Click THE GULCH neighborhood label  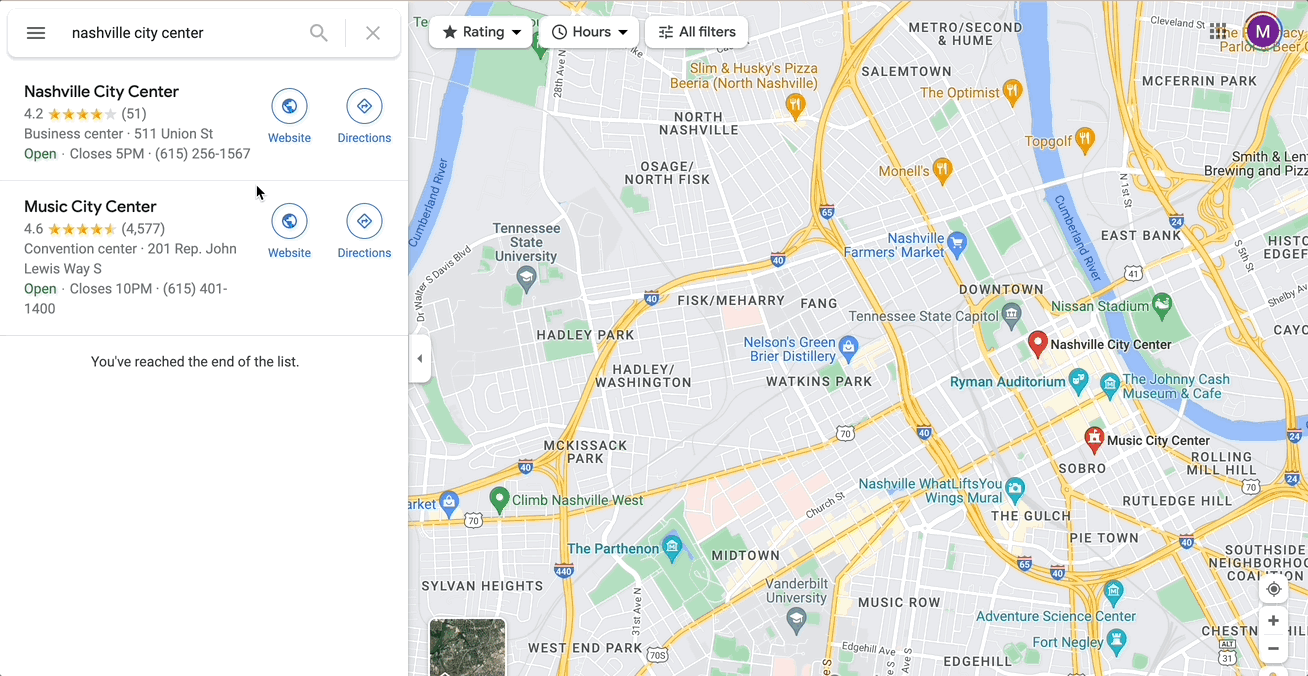[x=1033, y=516]
